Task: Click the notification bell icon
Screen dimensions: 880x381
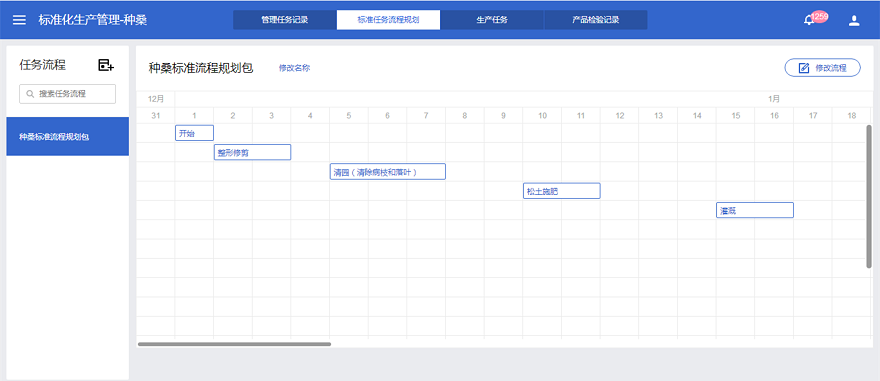Action: tap(809, 21)
